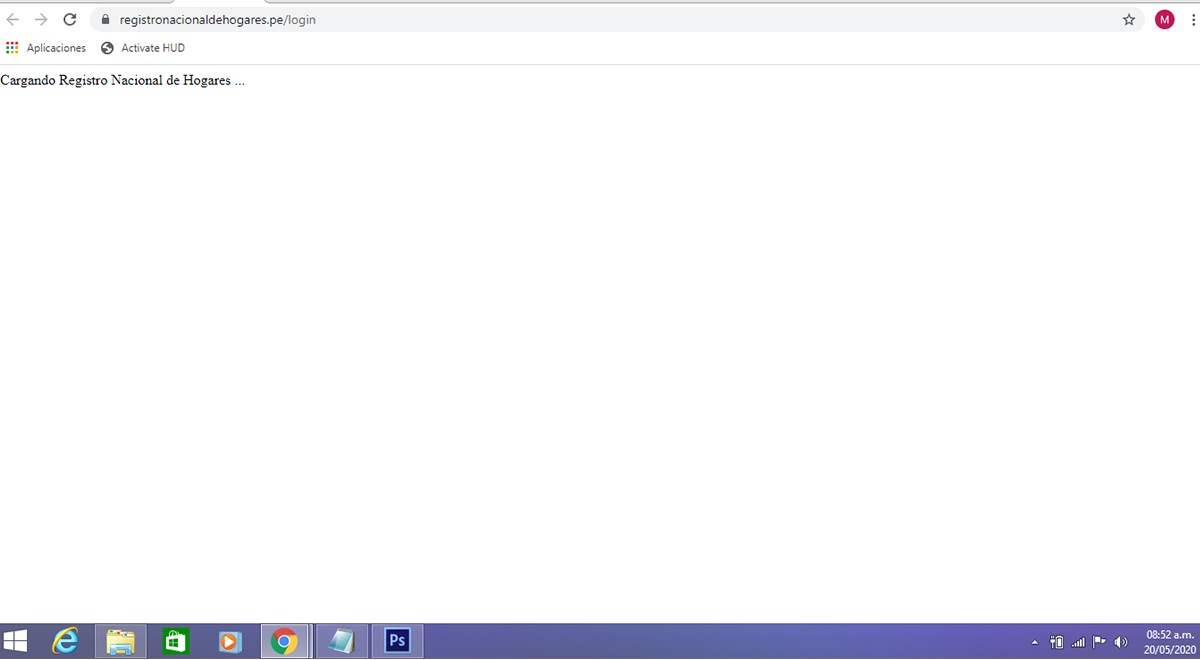Image resolution: width=1200 pixels, height=660 pixels.
Task: Switch to Photoshop in the taskbar
Action: (397, 641)
